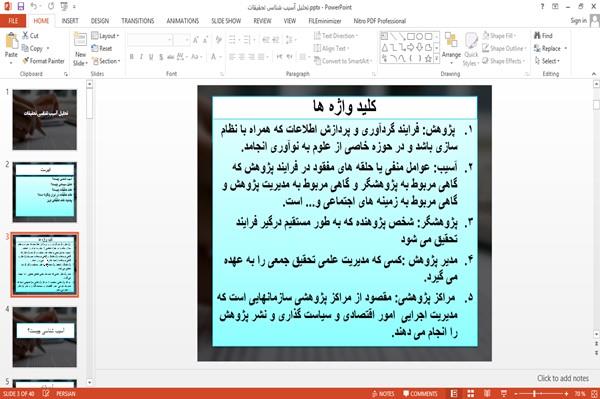Reset the slide layout
This screenshot has height=399, width=600.
point(102,48)
